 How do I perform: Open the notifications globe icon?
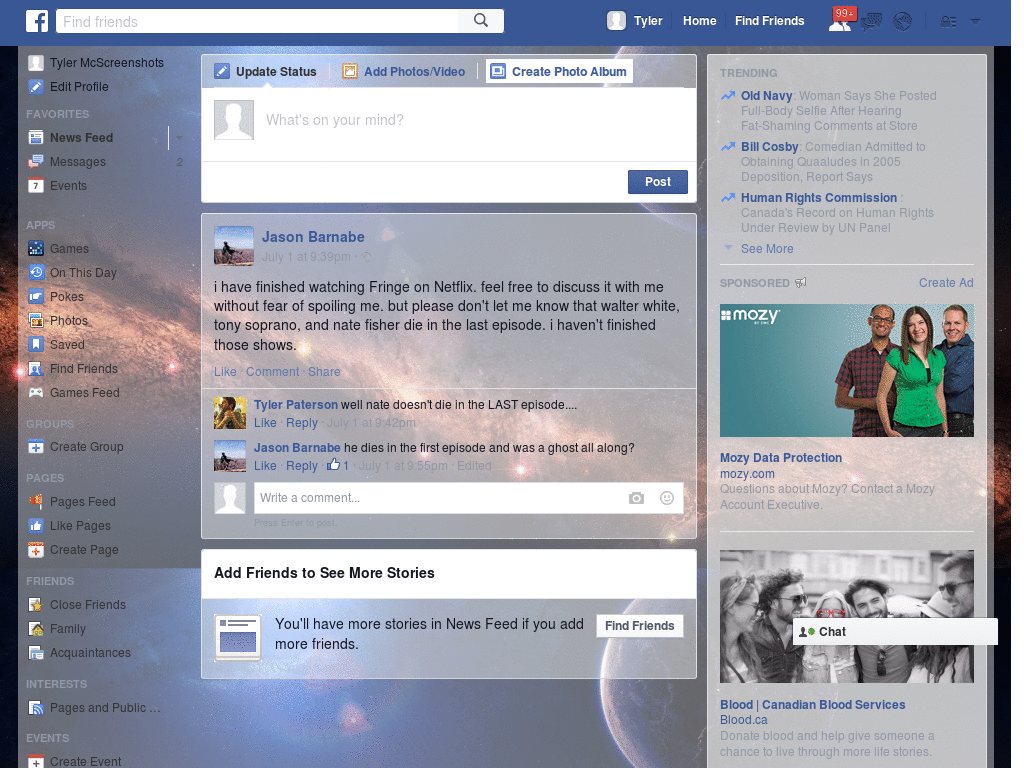click(903, 22)
